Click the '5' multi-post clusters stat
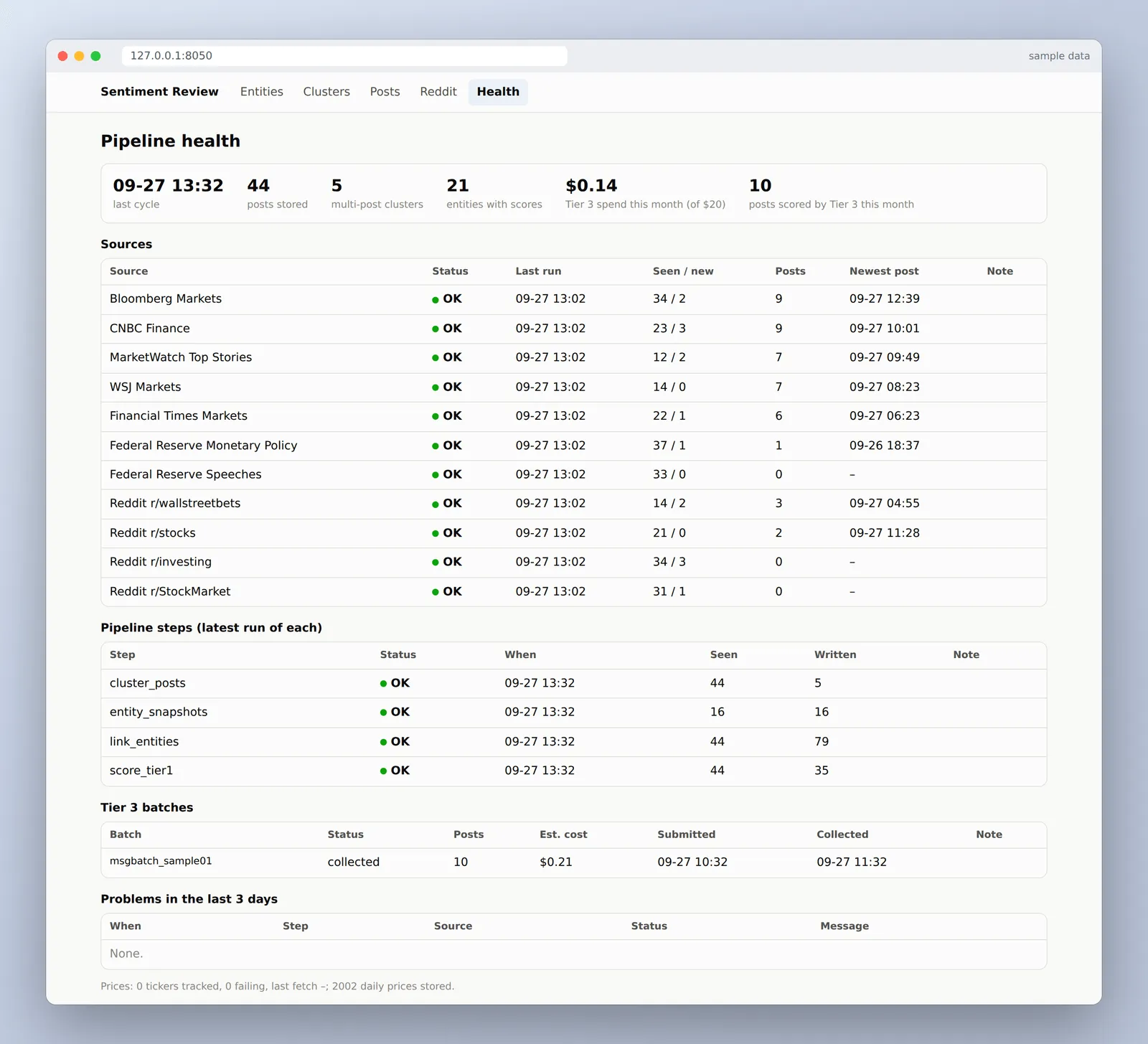This screenshot has height=1044, width=1148. click(337, 186)
